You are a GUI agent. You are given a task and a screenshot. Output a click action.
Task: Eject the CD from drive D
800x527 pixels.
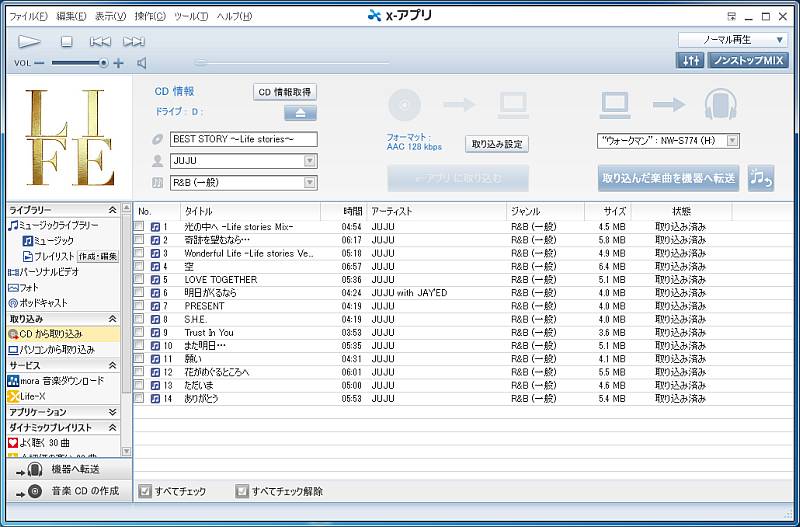pyautogui.click(x=300, y=113)
